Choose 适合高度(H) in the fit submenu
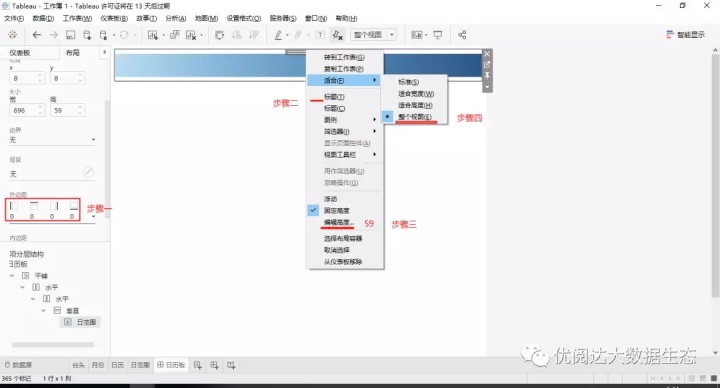The height and width of the screenshot is (388, 720). (415, 105)
